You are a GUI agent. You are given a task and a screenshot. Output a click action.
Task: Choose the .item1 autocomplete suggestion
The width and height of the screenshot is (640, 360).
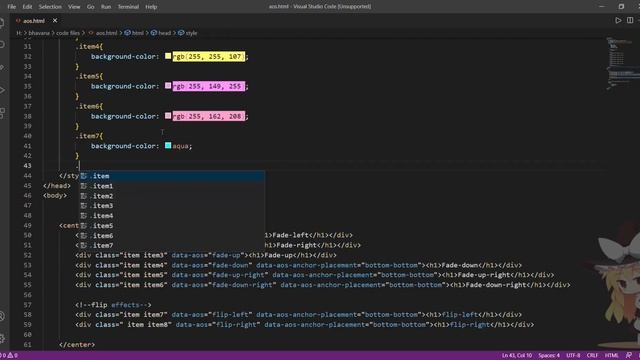tap(171, 186)
